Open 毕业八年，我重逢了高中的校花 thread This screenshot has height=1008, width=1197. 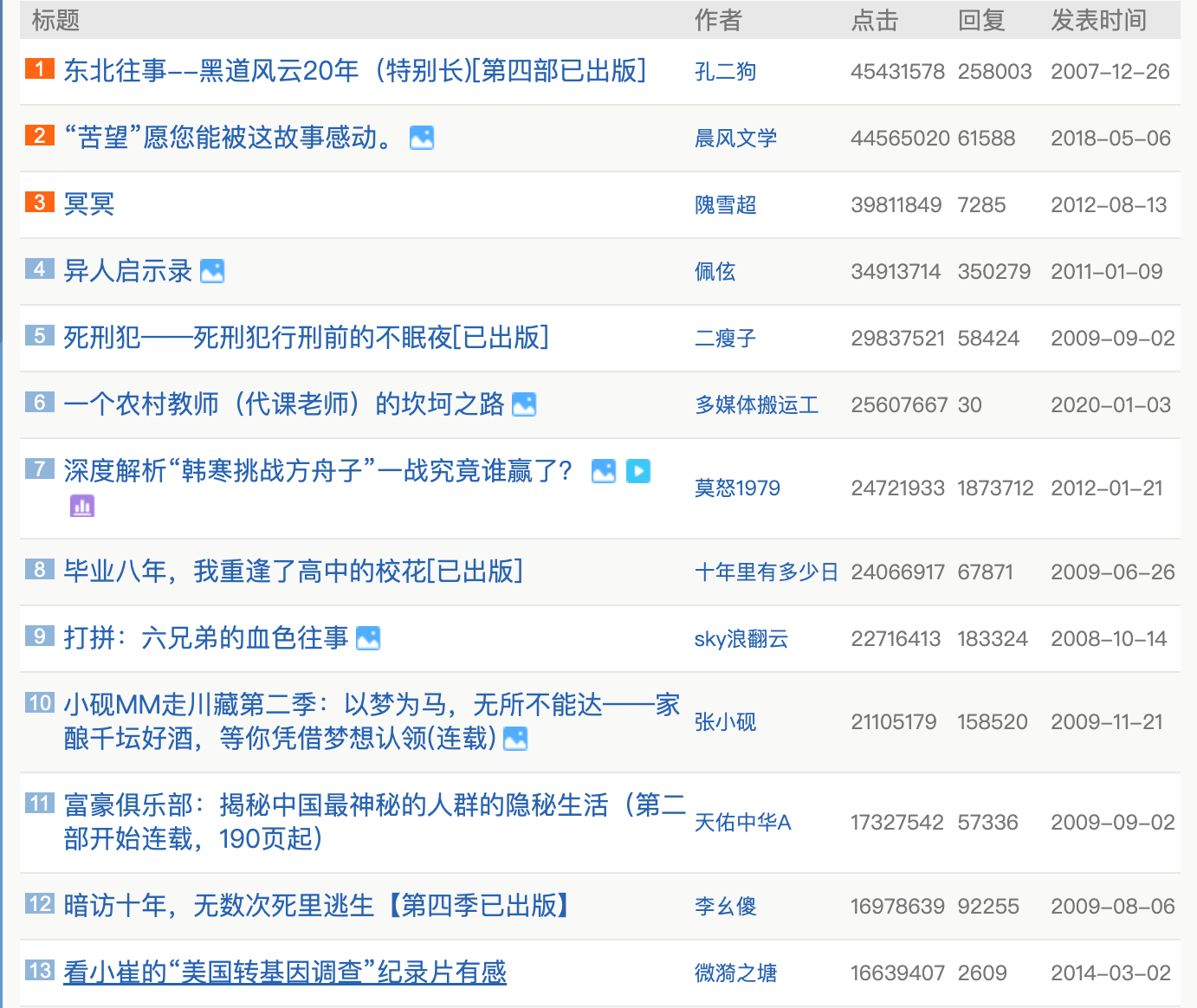(293, 572)
